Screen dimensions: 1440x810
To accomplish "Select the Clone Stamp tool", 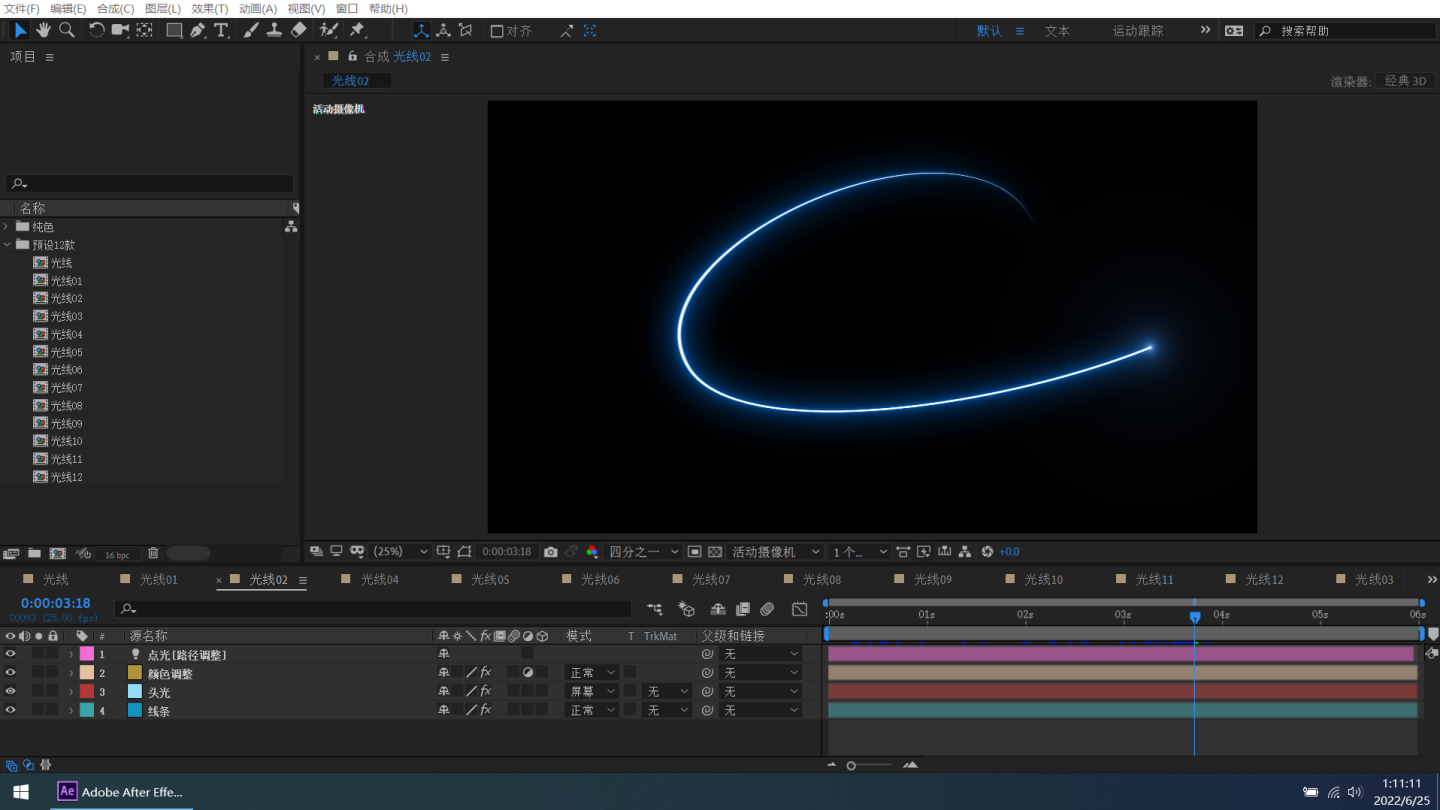I will pos(274,31).
